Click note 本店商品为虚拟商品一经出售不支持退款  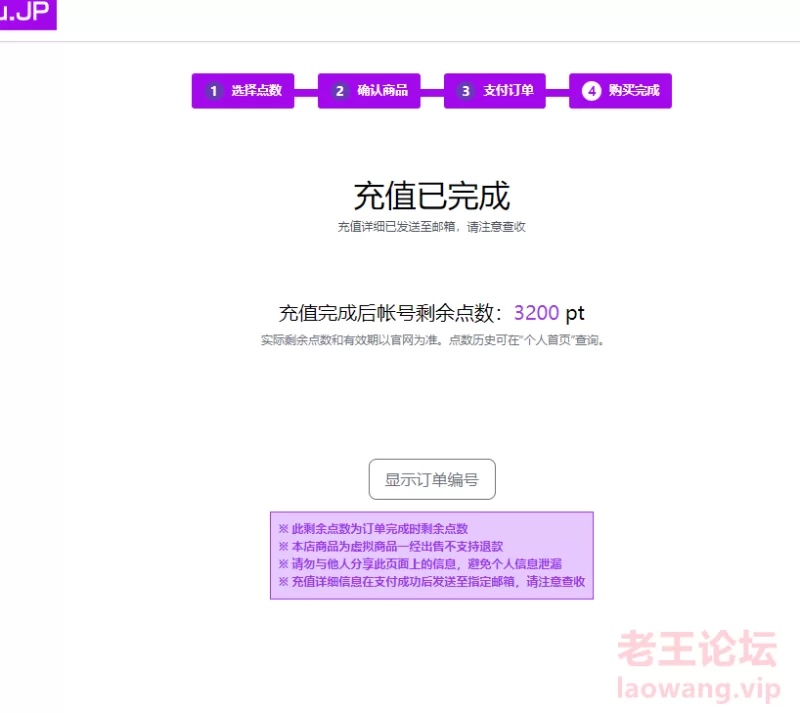[391, 547]
